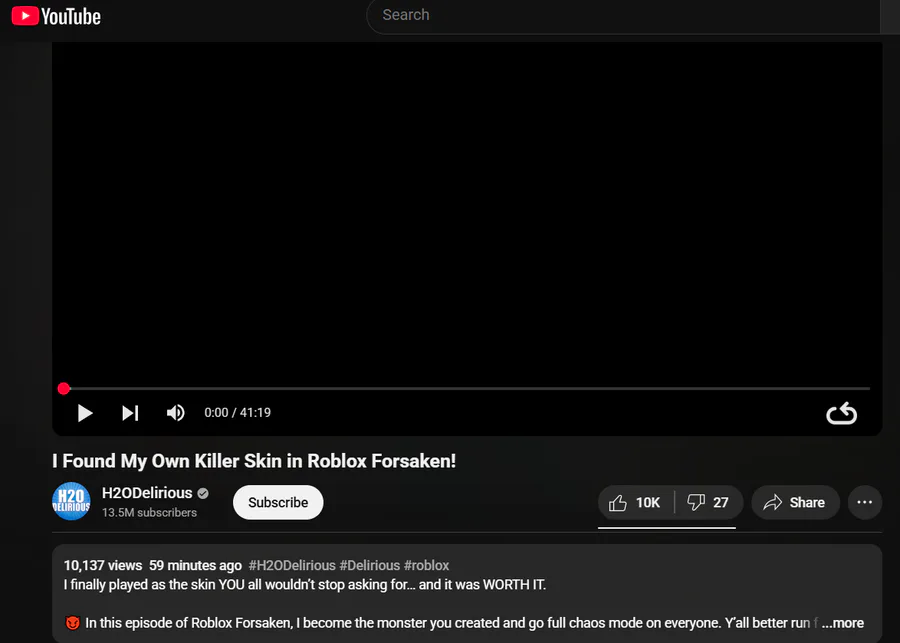Screen dimensions: 900x643
Task: Click into the Search field
Action: 623,16
